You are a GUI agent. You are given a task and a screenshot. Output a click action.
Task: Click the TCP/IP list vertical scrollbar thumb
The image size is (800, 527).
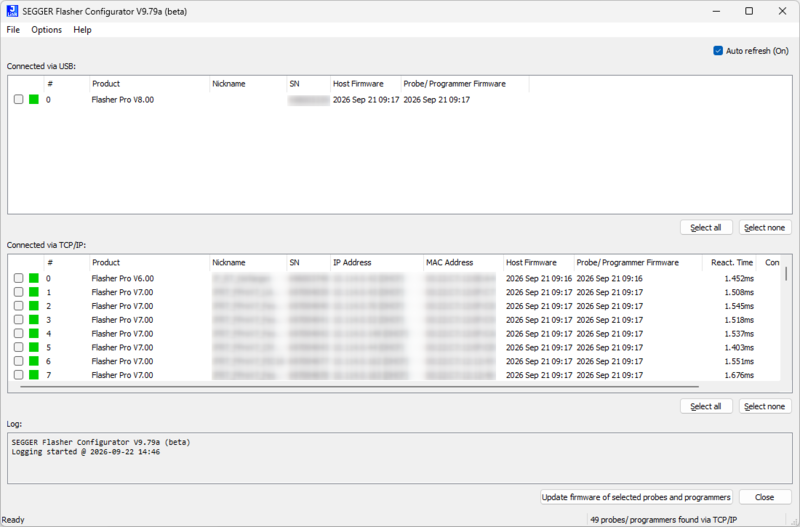pyautogui.click(x=786, y=273)
